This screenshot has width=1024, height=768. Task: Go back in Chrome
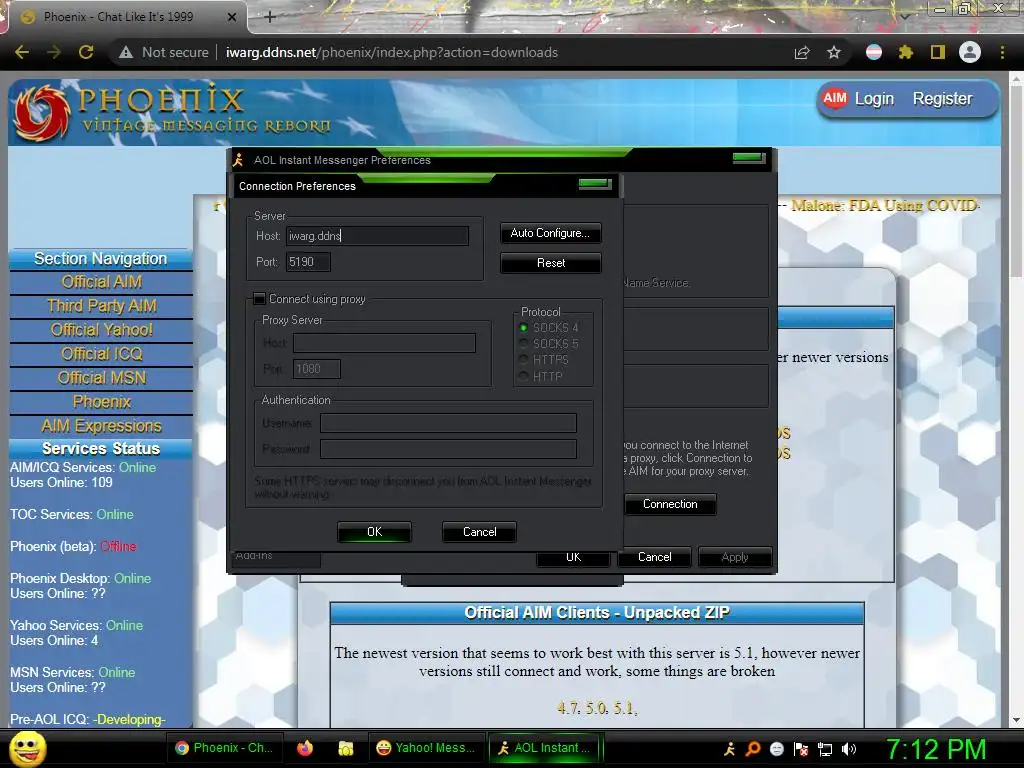coord(22,52)
